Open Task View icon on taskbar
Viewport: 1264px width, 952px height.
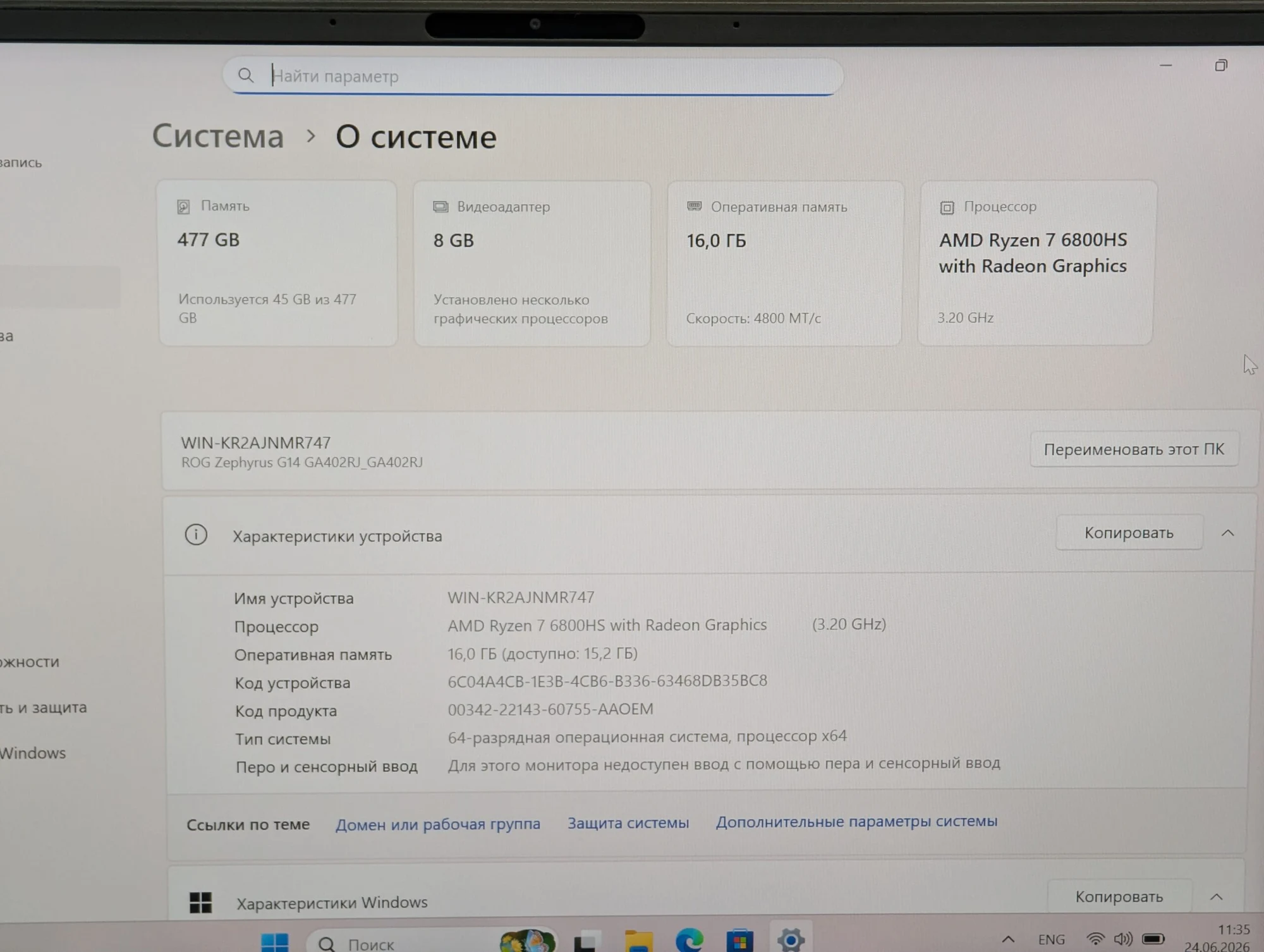point(587,941)
